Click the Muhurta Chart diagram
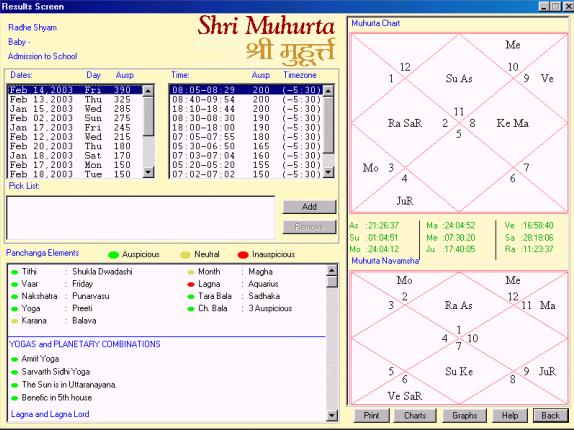Viewport: 574px width, 430px height. (x=459, y=123)
